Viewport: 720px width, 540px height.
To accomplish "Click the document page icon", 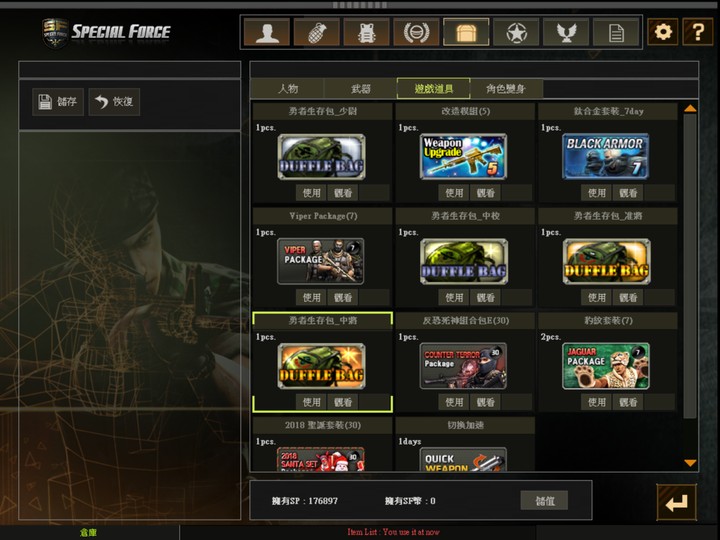I will (x=616, y=32).
